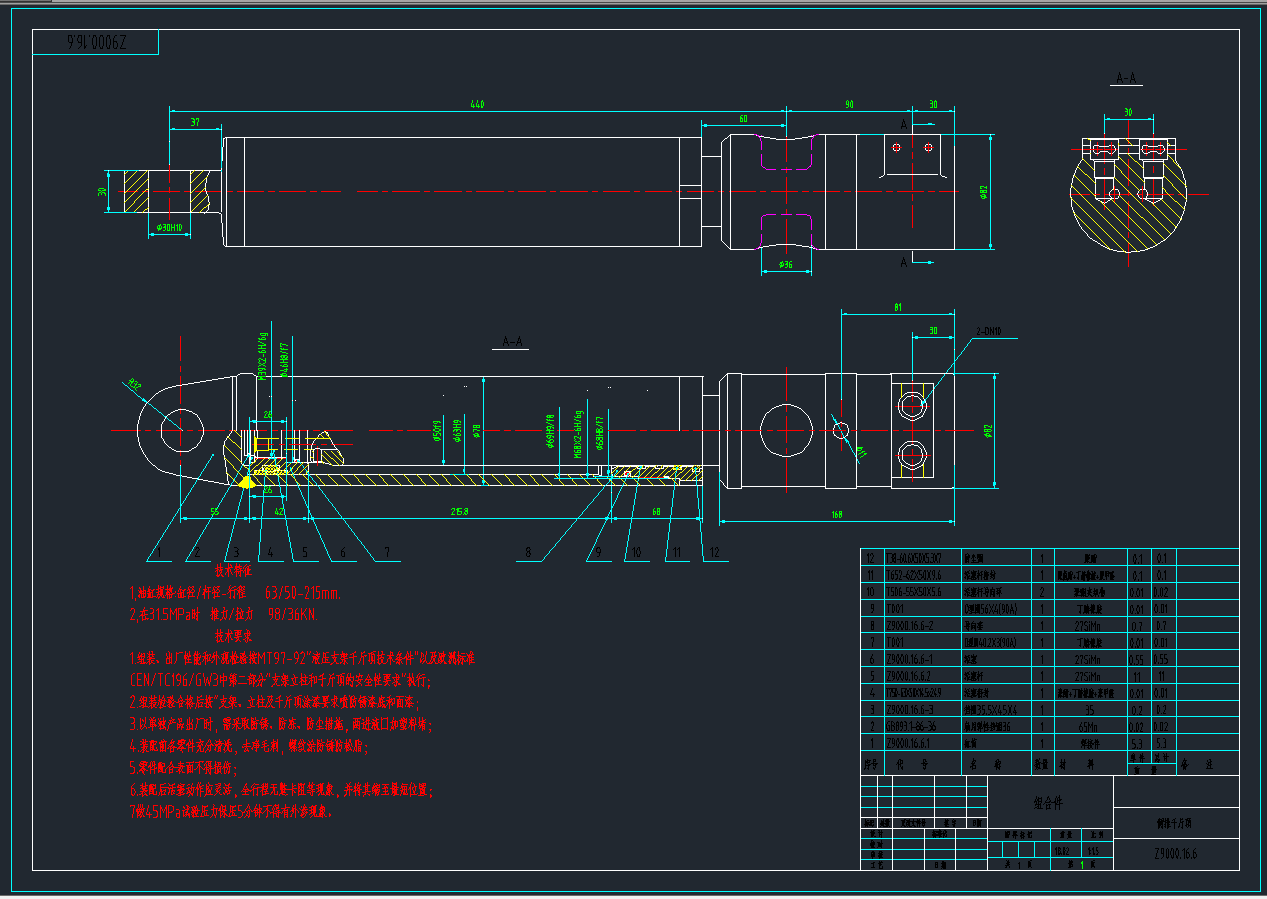Image resolution: width=1267 pixels, height=899 pixels.
Task: Click balloon number 8 under the section view
Action: [x=527, y=552]
